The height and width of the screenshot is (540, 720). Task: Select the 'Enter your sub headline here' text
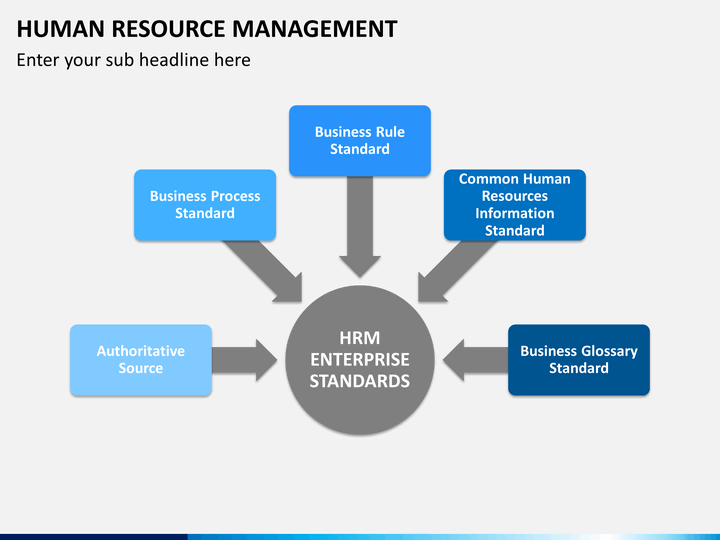pos(134,60)
